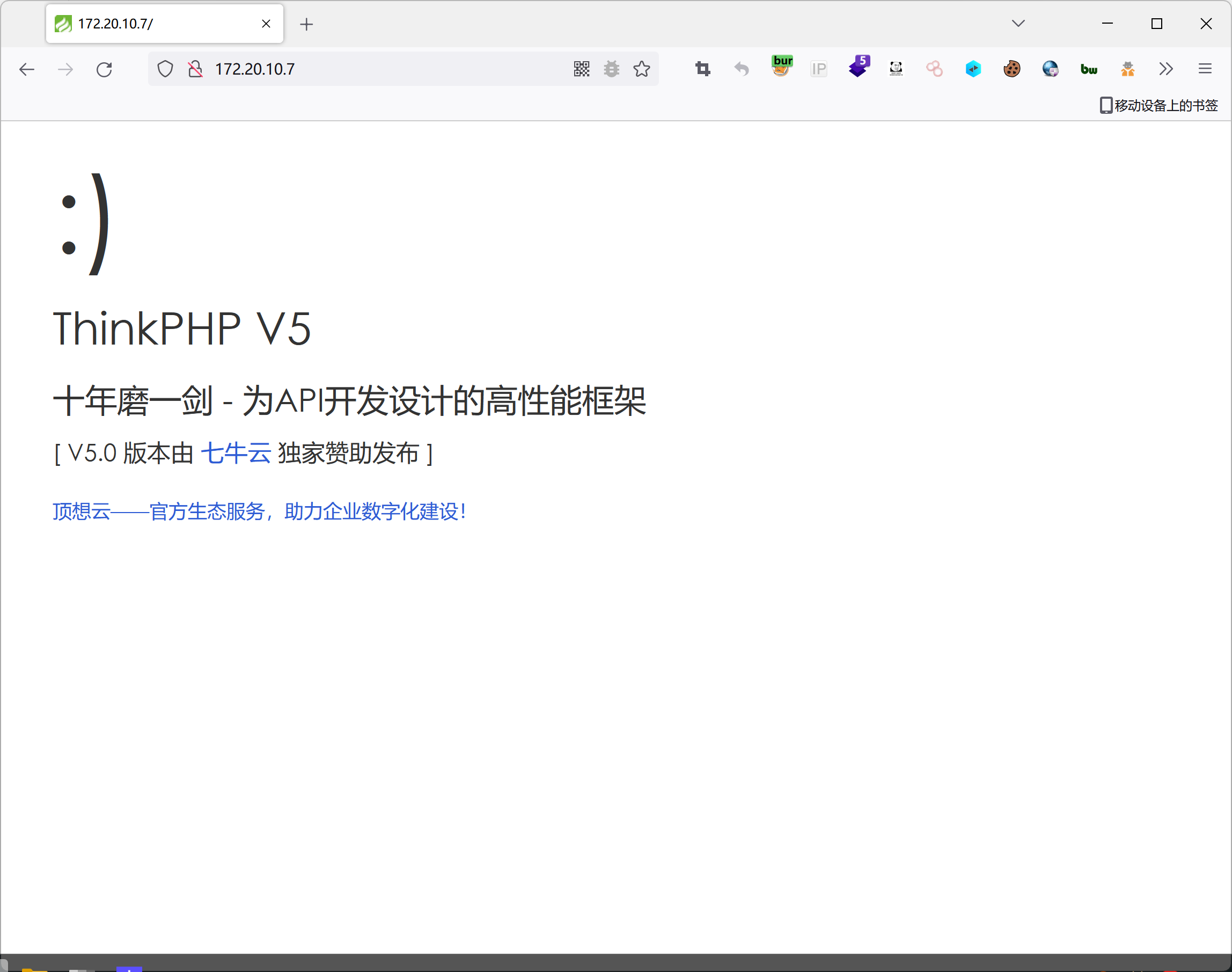
Task: Open a new tab with plus button
Action: [306, 24]
